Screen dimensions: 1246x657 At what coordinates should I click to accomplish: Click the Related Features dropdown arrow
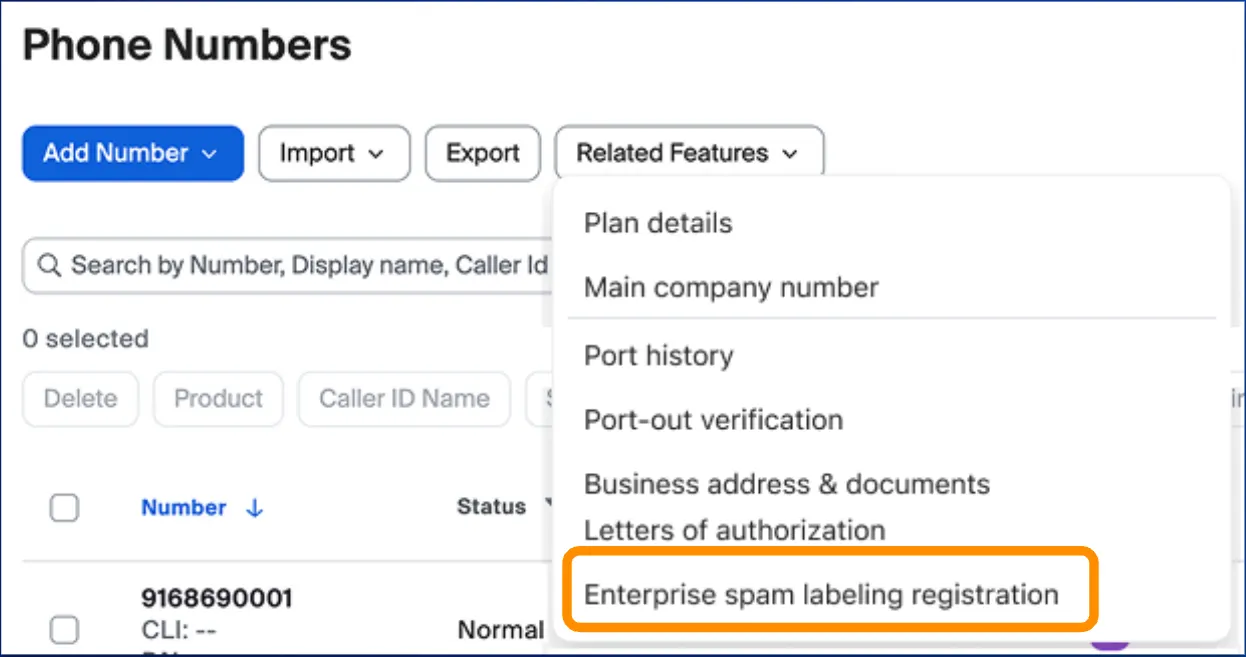790,153
